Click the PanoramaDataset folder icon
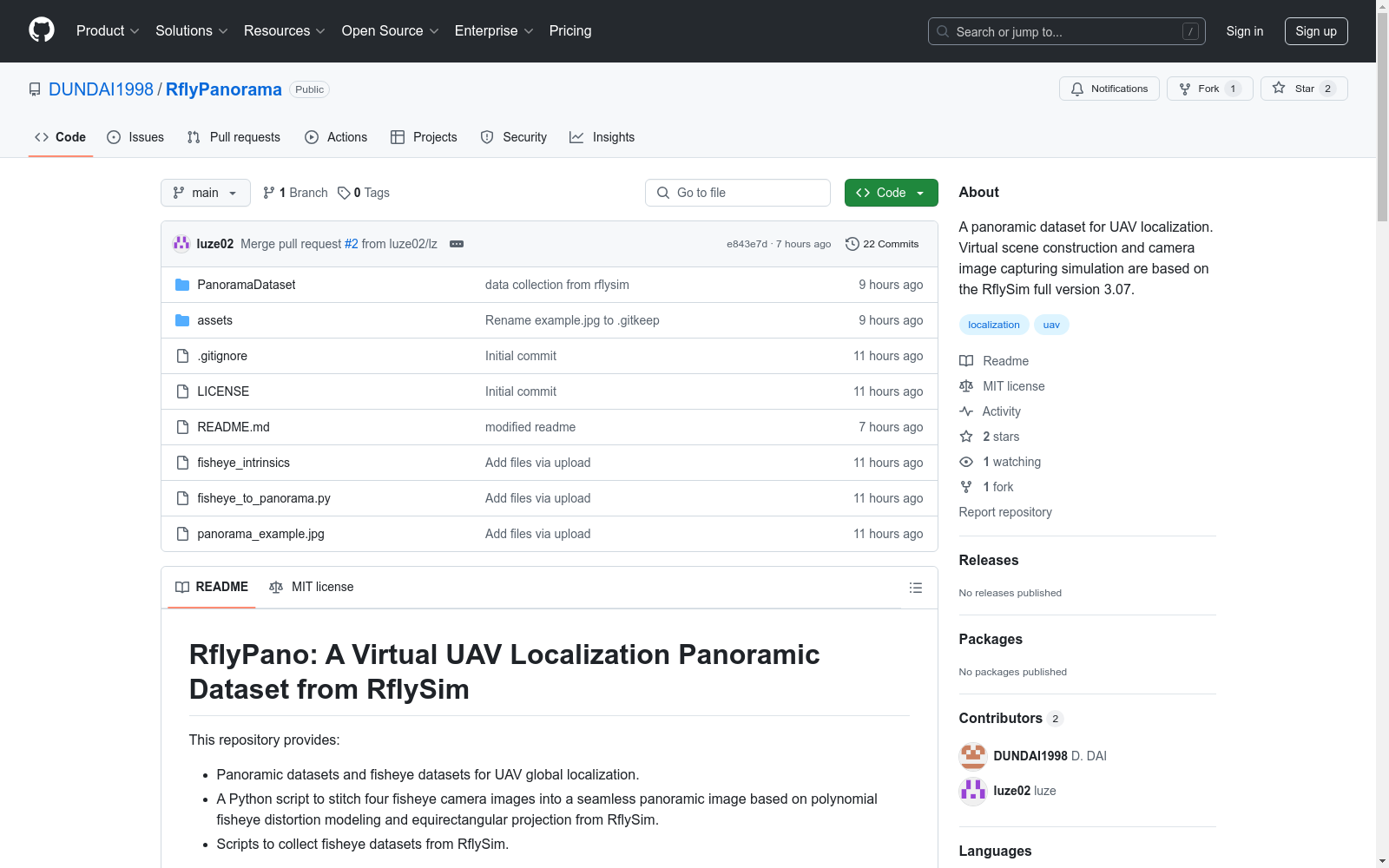1389x868 pixels. point(182,285)
